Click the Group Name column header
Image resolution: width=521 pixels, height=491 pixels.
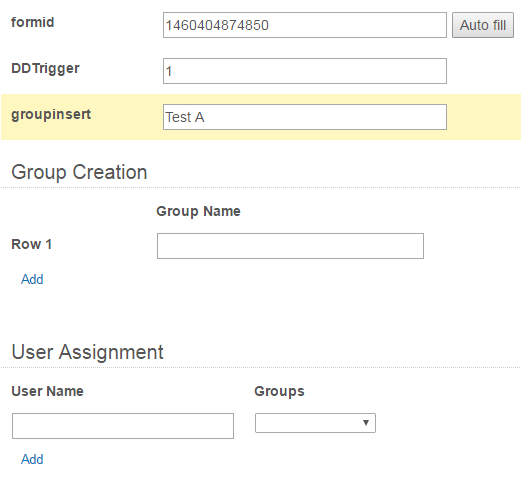[198, 212]
